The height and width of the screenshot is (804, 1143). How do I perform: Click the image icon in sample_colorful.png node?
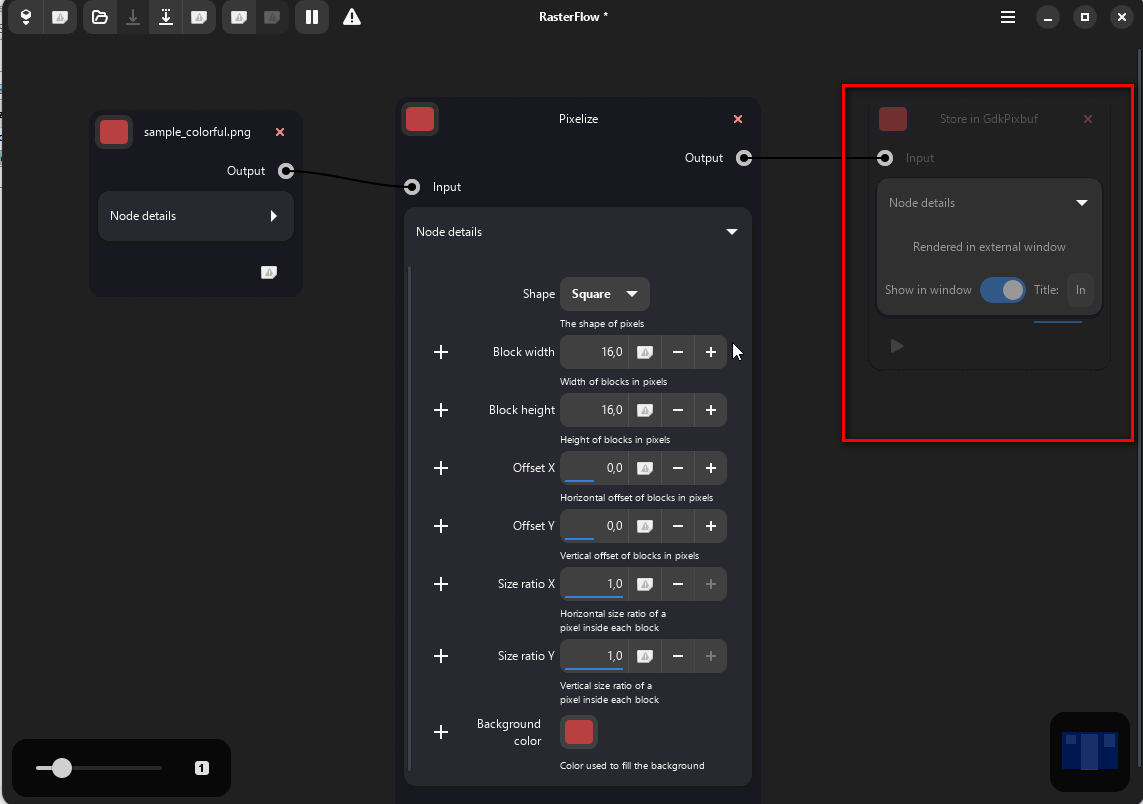click(x=268, y=272)
